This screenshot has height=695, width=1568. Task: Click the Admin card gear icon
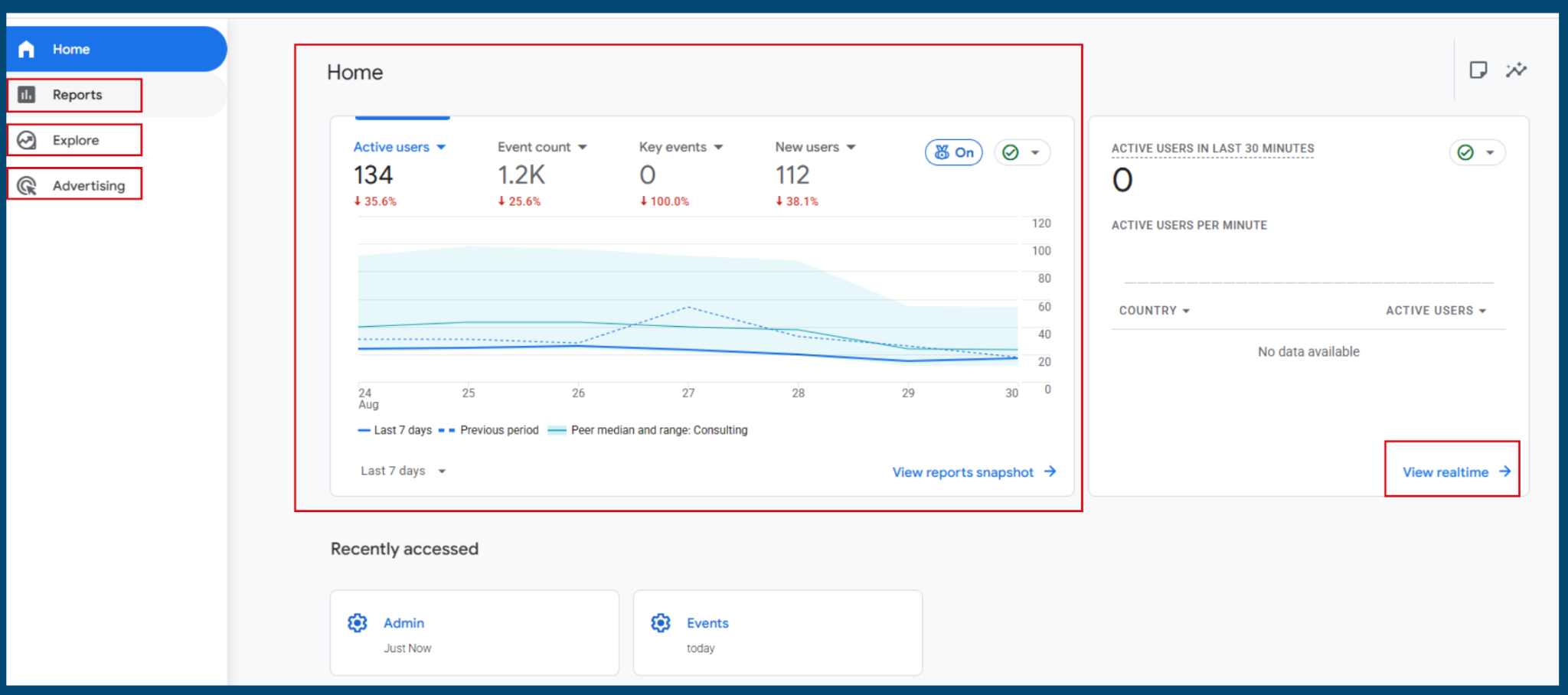pos(358,623)
